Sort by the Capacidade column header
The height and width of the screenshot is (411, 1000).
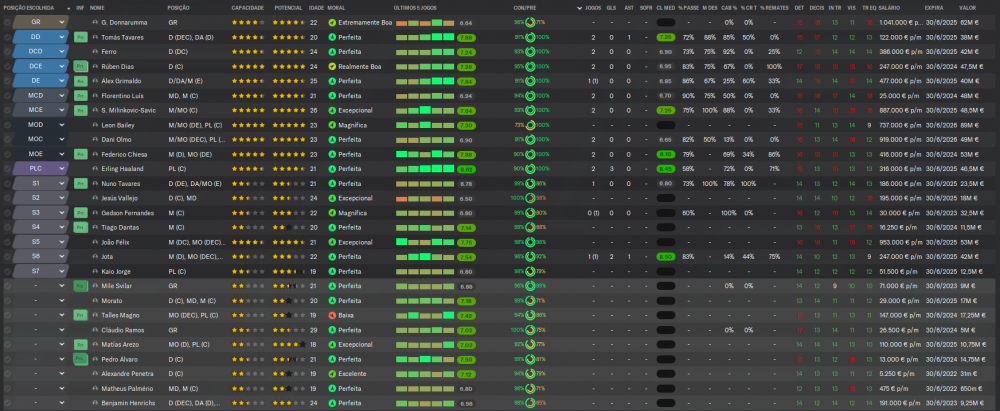click(245, 8)
